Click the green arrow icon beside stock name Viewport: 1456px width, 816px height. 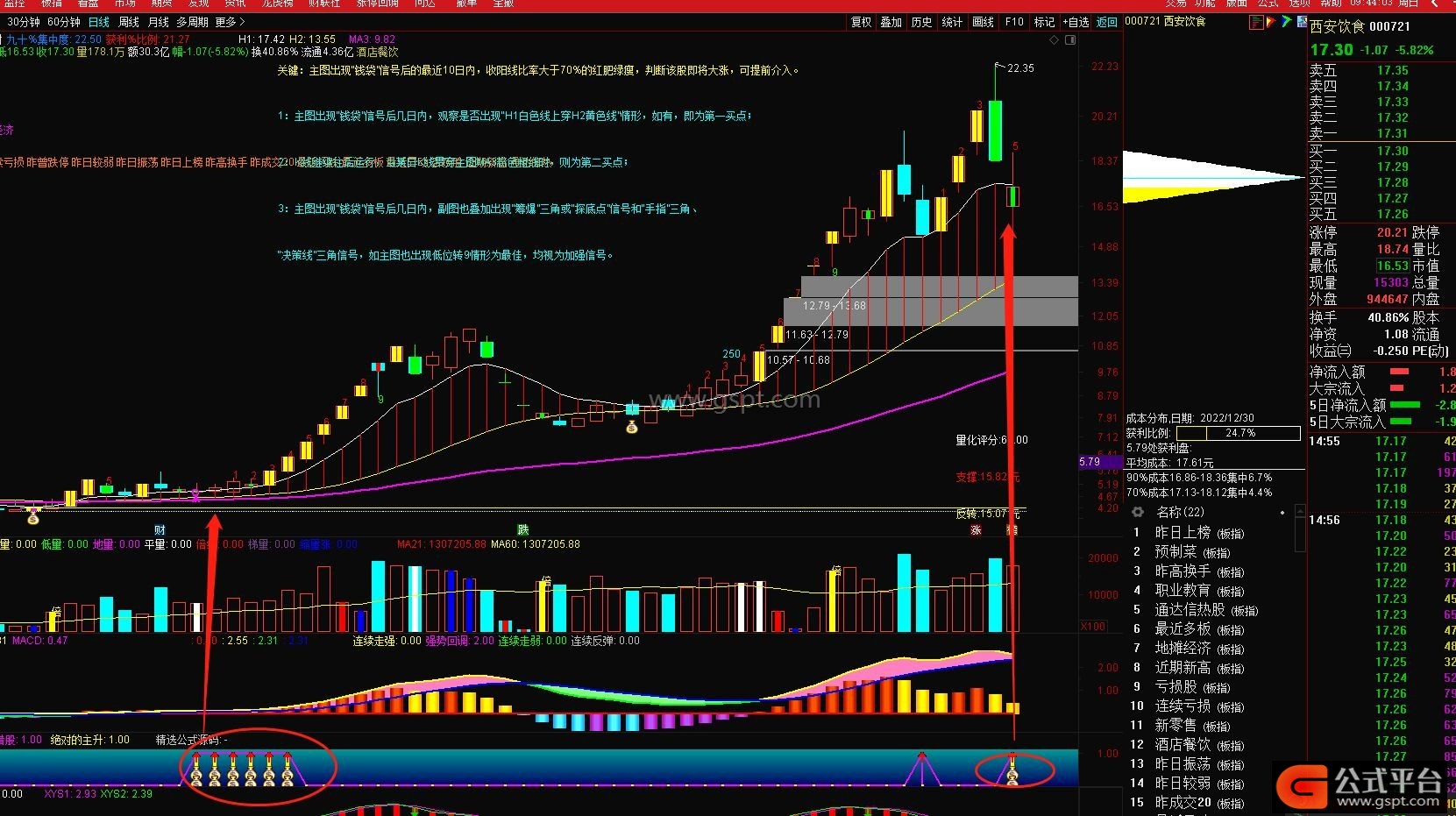1286,22
